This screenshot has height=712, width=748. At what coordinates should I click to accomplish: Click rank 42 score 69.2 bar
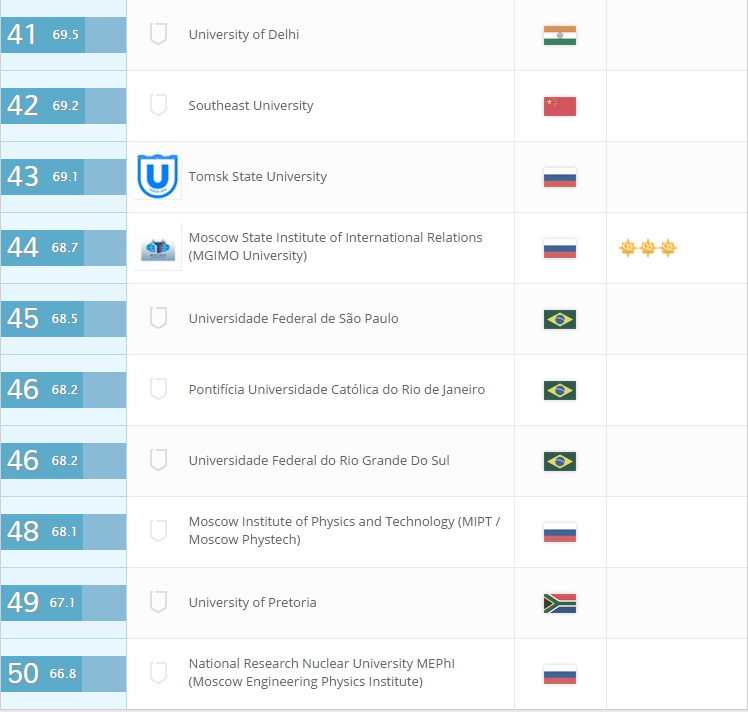tap(63, 106)
